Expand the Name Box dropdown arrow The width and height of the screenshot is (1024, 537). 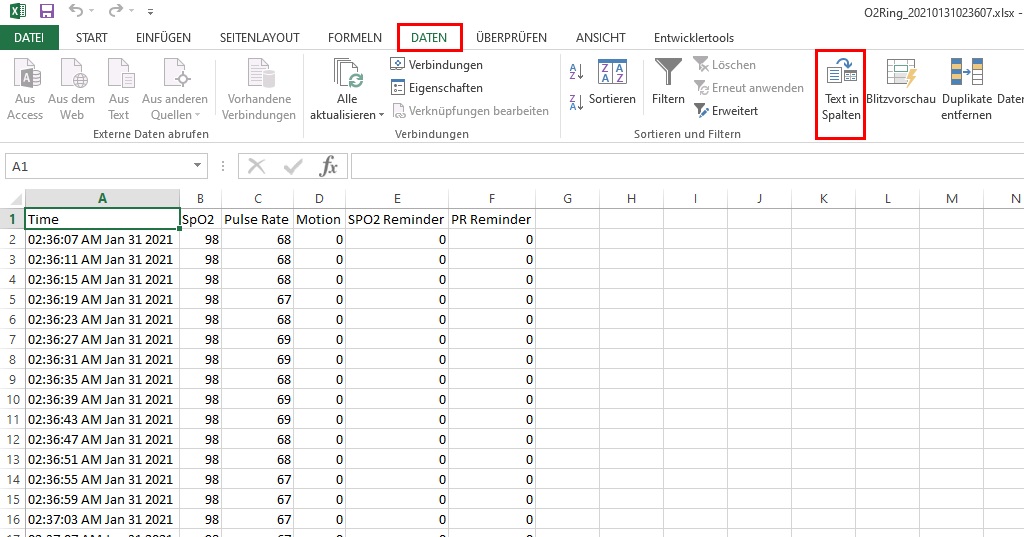click(198, 167)
